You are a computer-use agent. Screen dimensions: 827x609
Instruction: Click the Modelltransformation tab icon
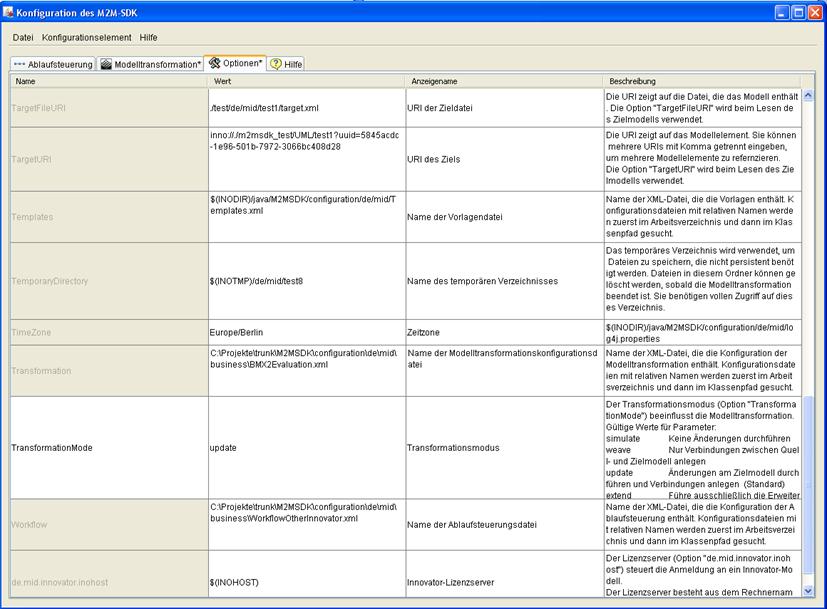105,64
